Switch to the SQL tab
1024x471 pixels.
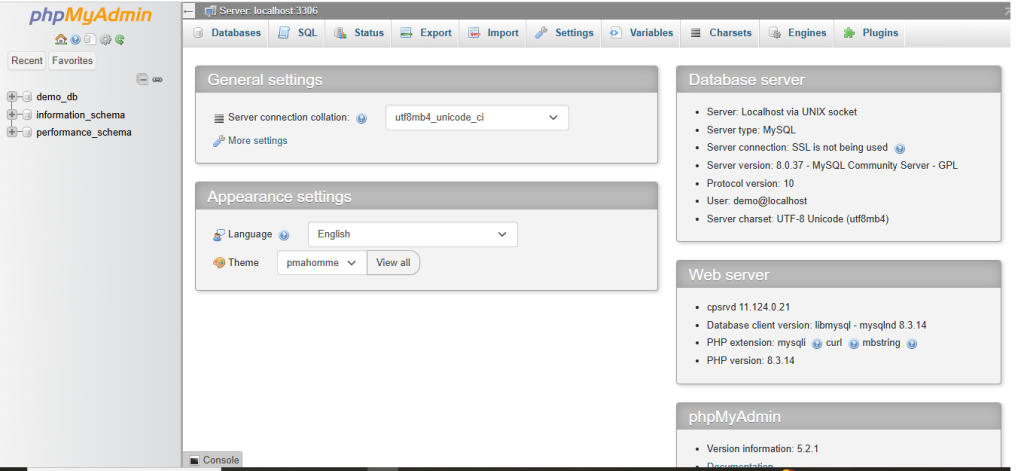[x=297, y=33]
